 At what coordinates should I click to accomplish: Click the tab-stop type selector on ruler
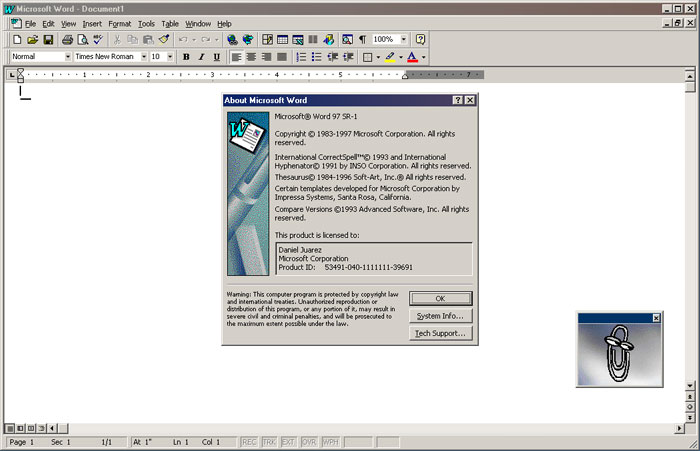pos(12,75)
